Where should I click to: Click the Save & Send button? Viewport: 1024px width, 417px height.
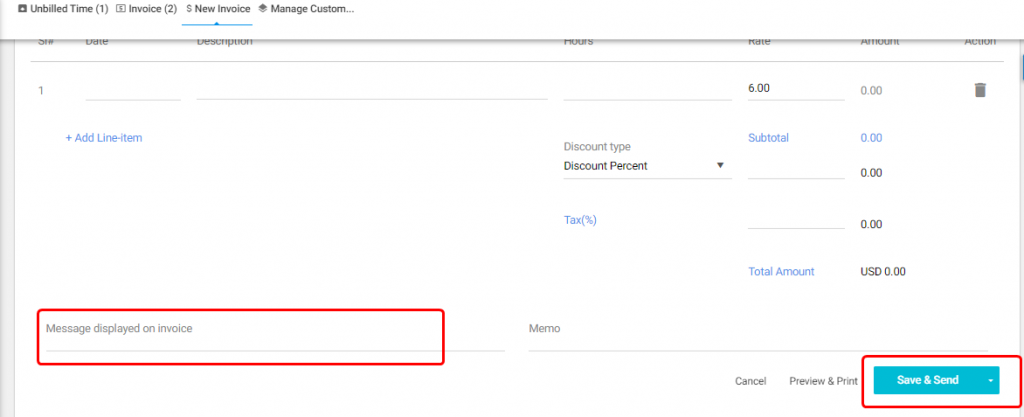pyautogui.click(x=927, y=380)
